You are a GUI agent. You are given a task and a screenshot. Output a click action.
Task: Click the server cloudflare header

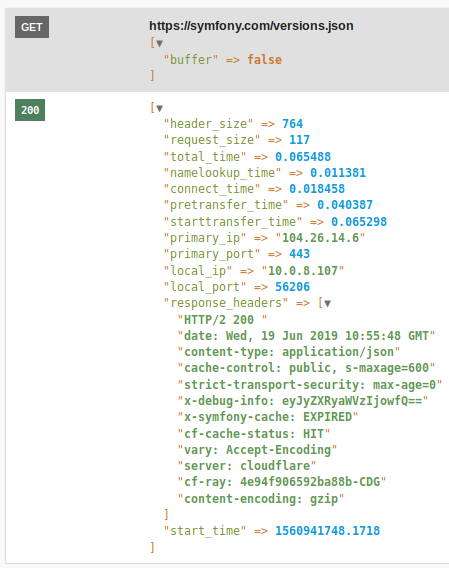point(247,465)
